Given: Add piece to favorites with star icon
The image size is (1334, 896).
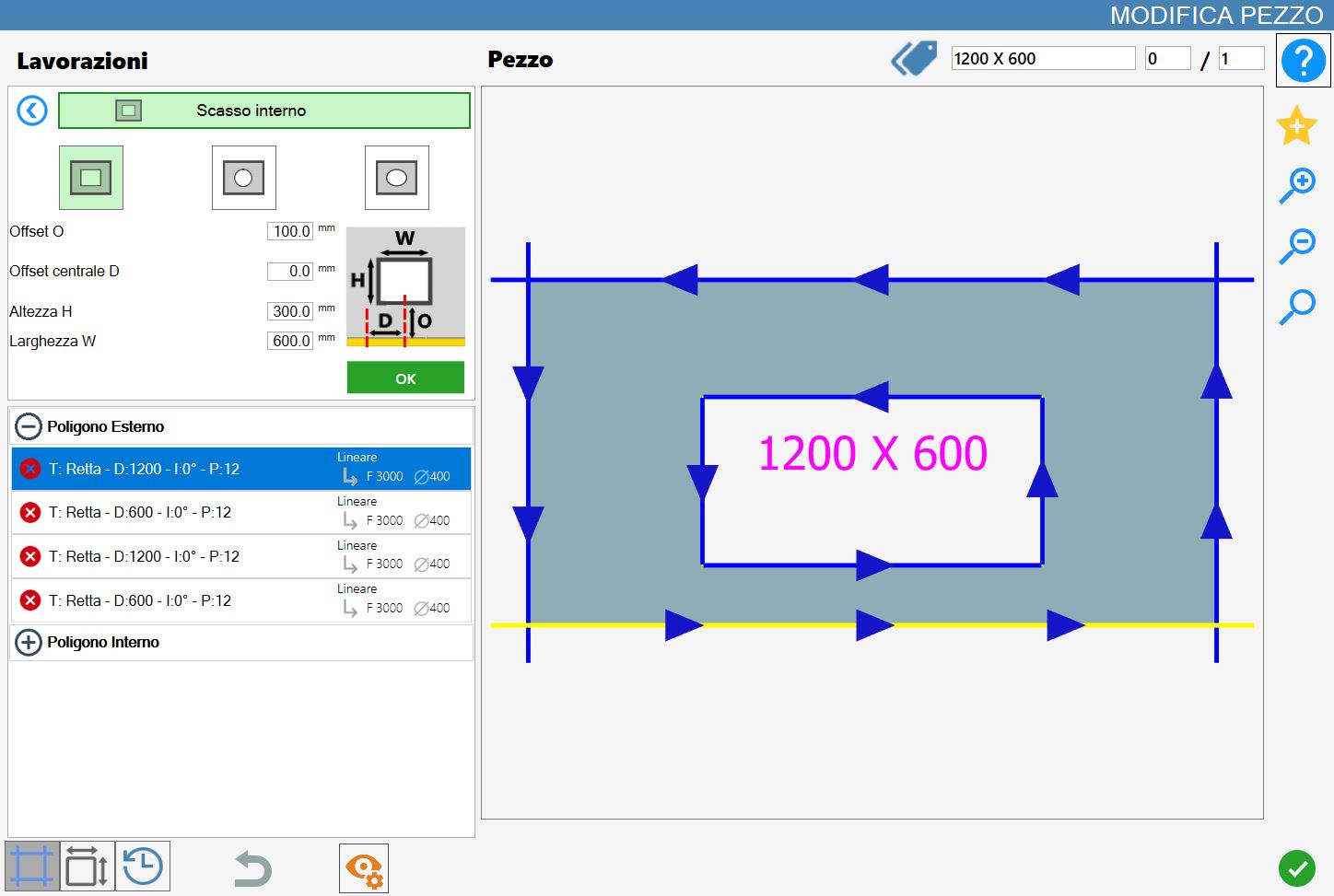Looking at the screenshot, I should [x=1296, y=125].
